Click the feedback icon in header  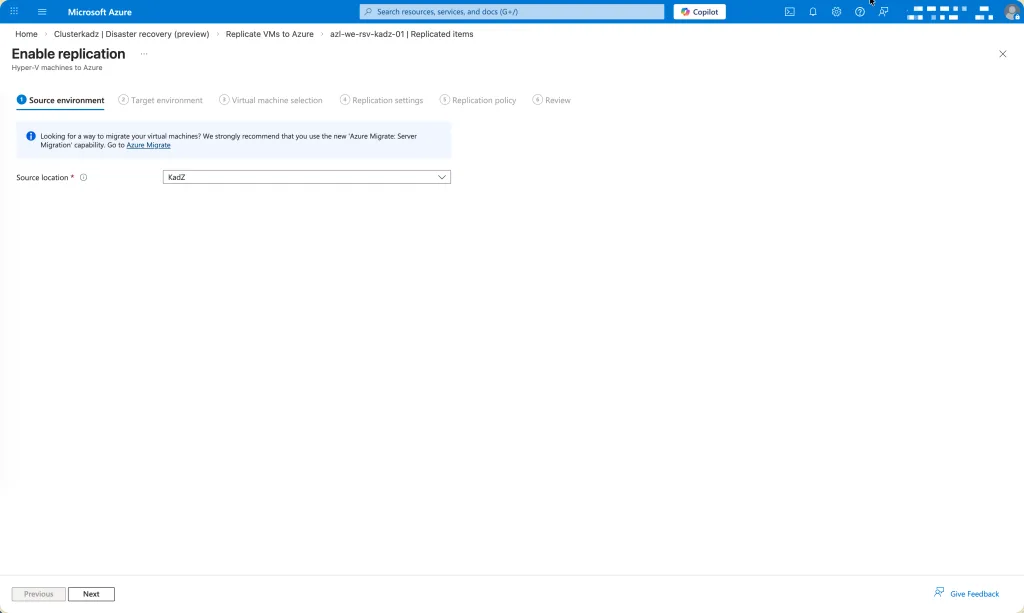(x=883, y=12)
